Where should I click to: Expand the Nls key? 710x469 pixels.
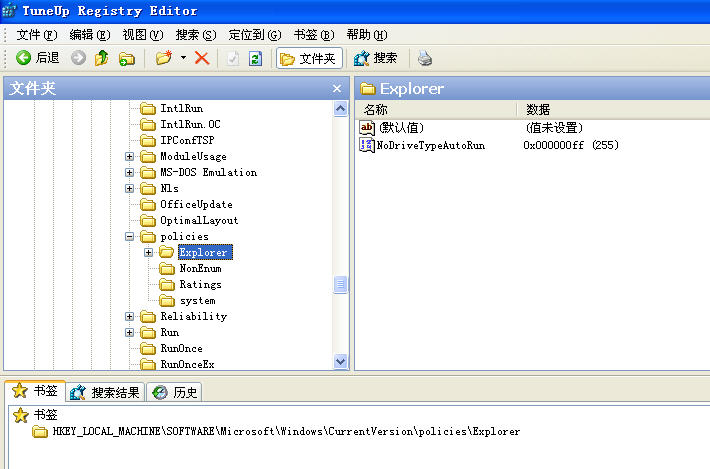130,188
